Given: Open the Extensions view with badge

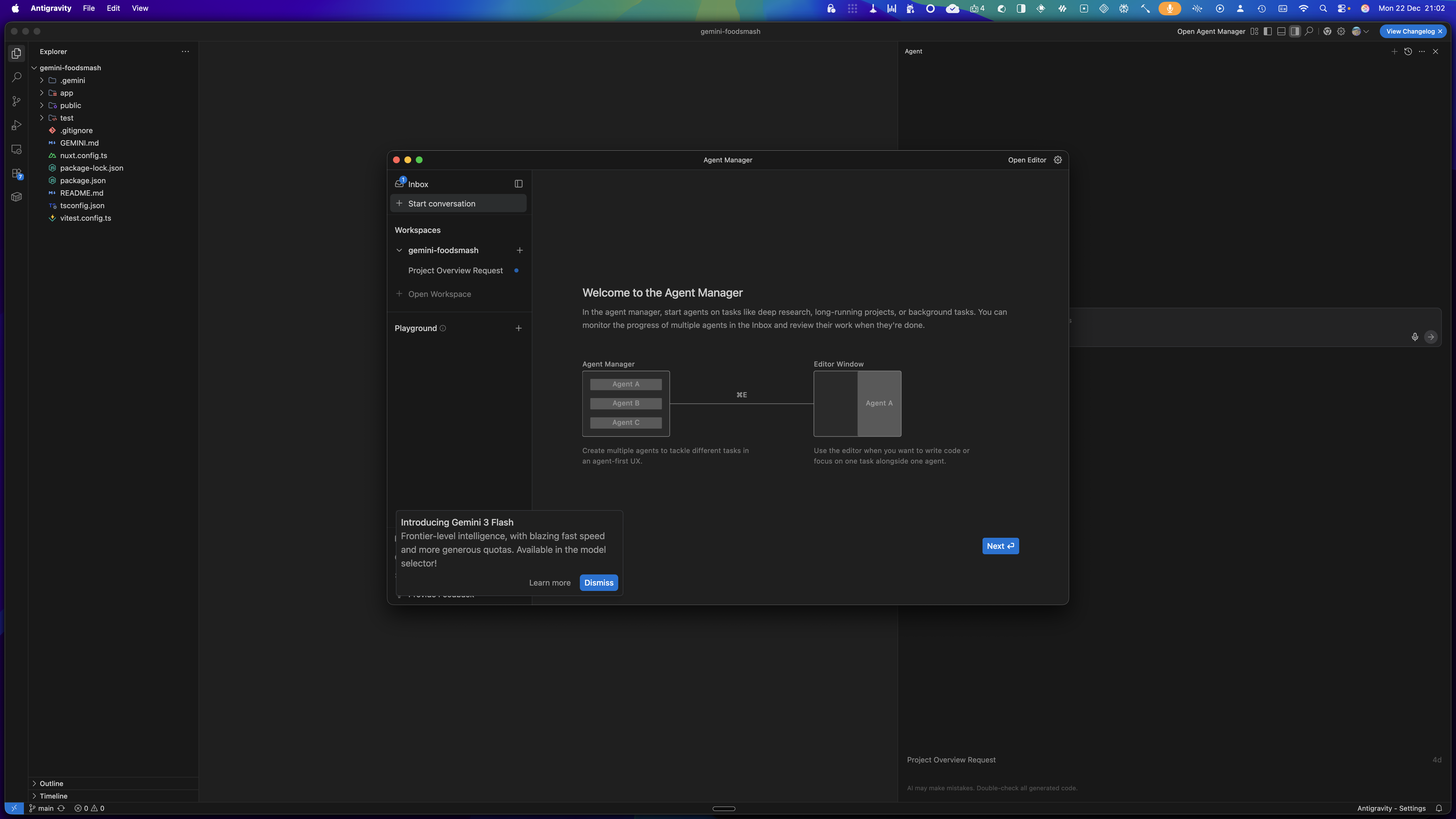Looking at the screenshot, I should click(16, 173).
